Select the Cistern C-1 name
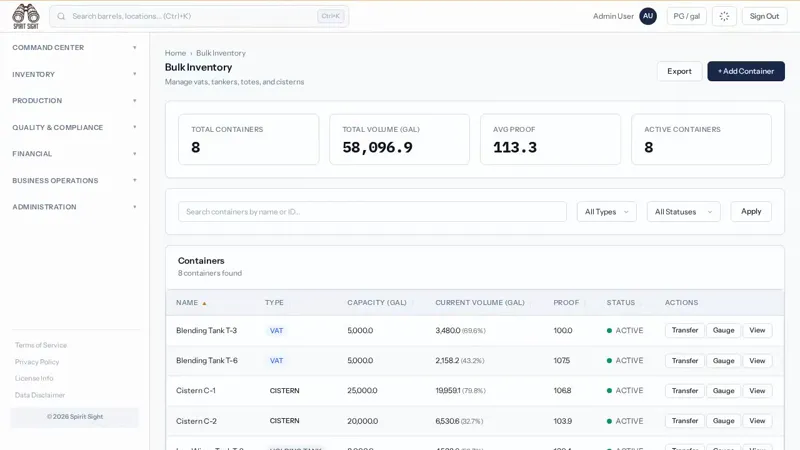Viewport: 800px width, 450px height. point(196,390)
